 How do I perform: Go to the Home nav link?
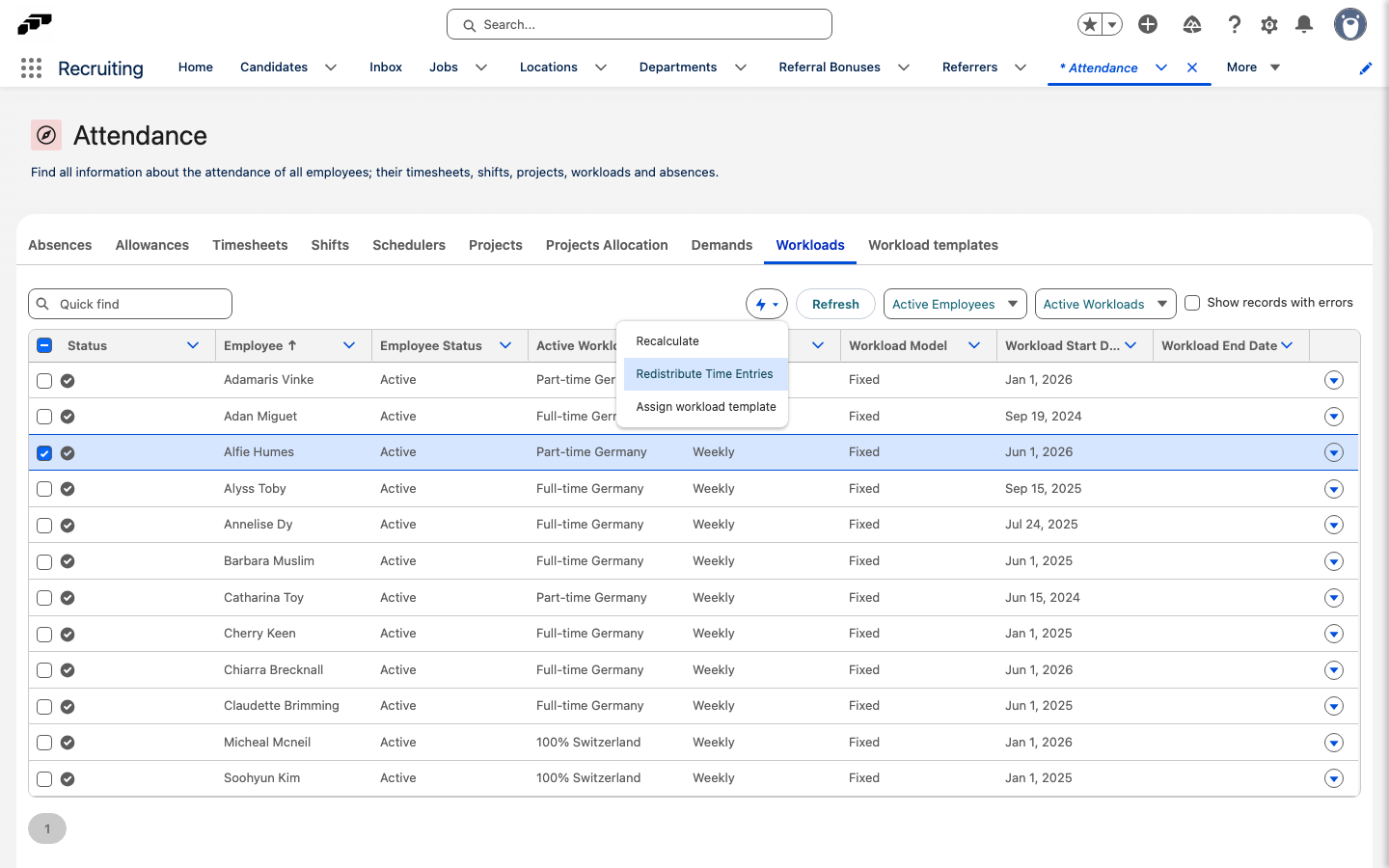click(x=196, y=68)
